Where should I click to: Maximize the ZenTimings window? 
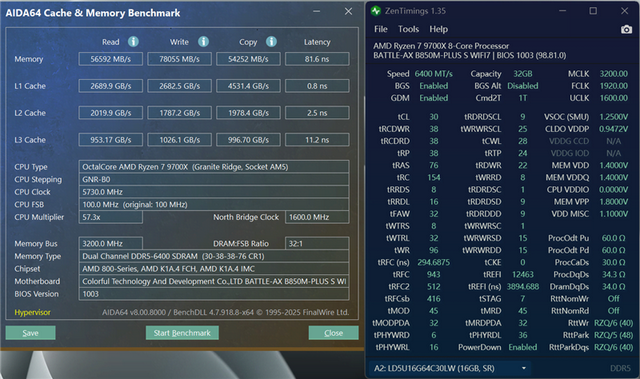pyautogui.click(x=593, y=11)
